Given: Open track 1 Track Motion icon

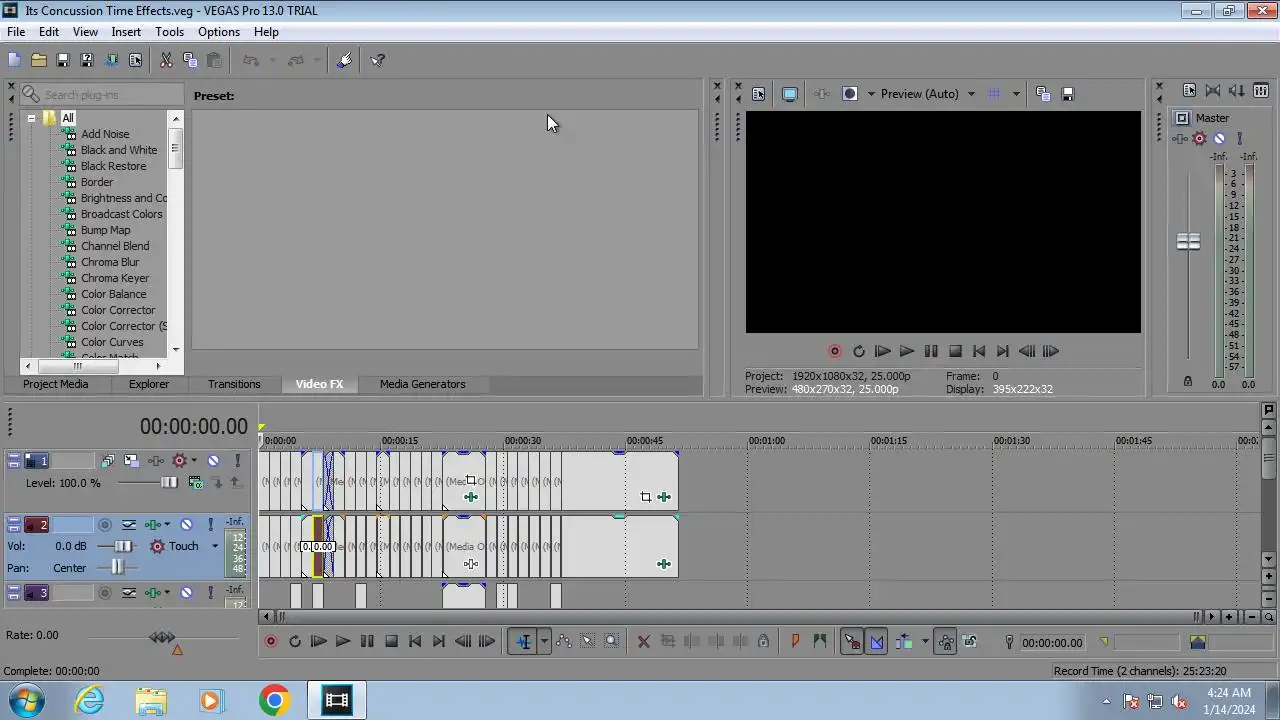Looking at the screenshot, I should click(131, 461).
